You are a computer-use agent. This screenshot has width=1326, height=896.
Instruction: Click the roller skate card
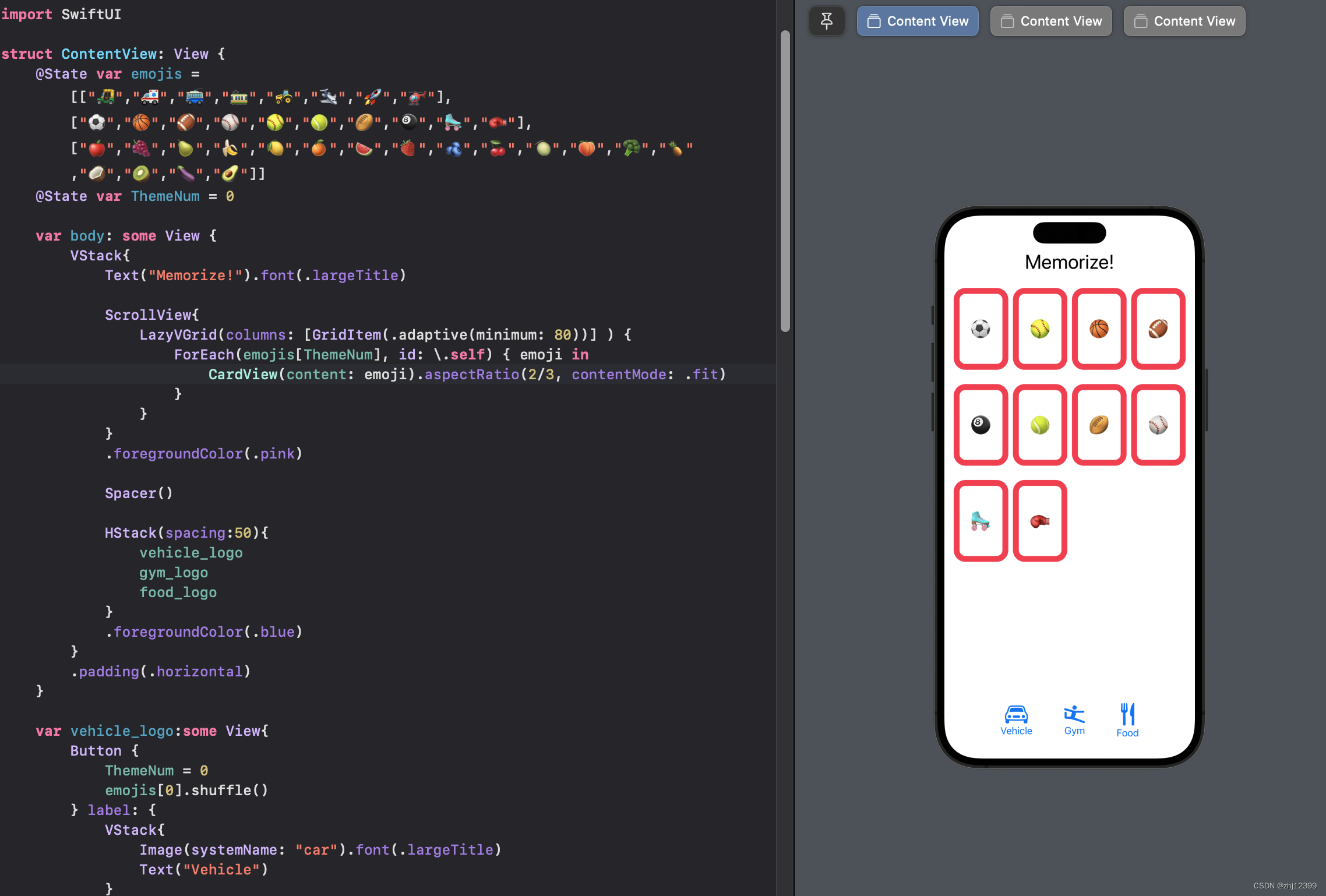(x=980, y=520)
